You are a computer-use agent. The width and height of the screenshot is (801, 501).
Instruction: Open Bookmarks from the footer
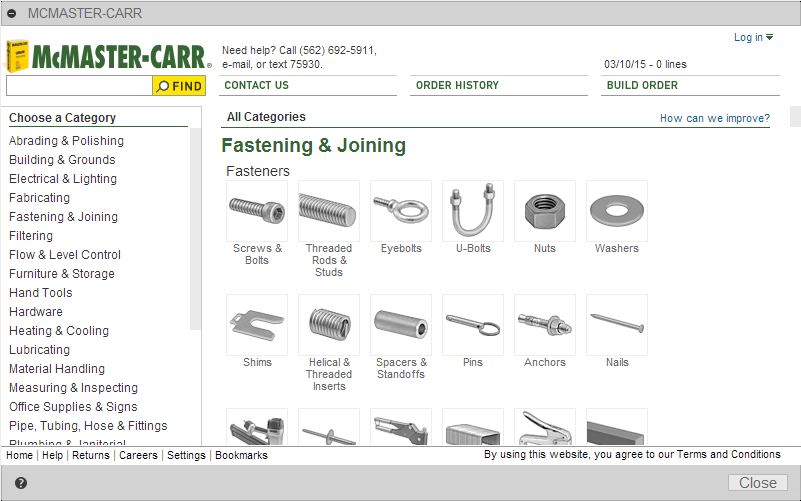pos(241,455)
